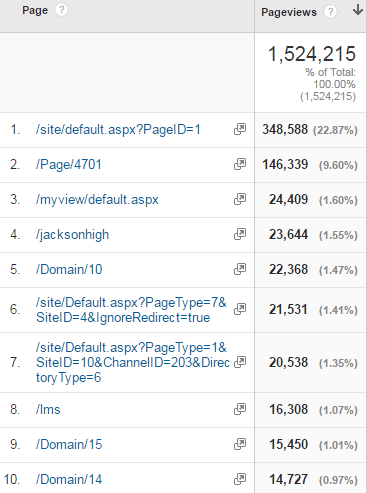Click pop-out icon beside /jacksonhigh
367x493 pixels.
(x=240, y=234)
